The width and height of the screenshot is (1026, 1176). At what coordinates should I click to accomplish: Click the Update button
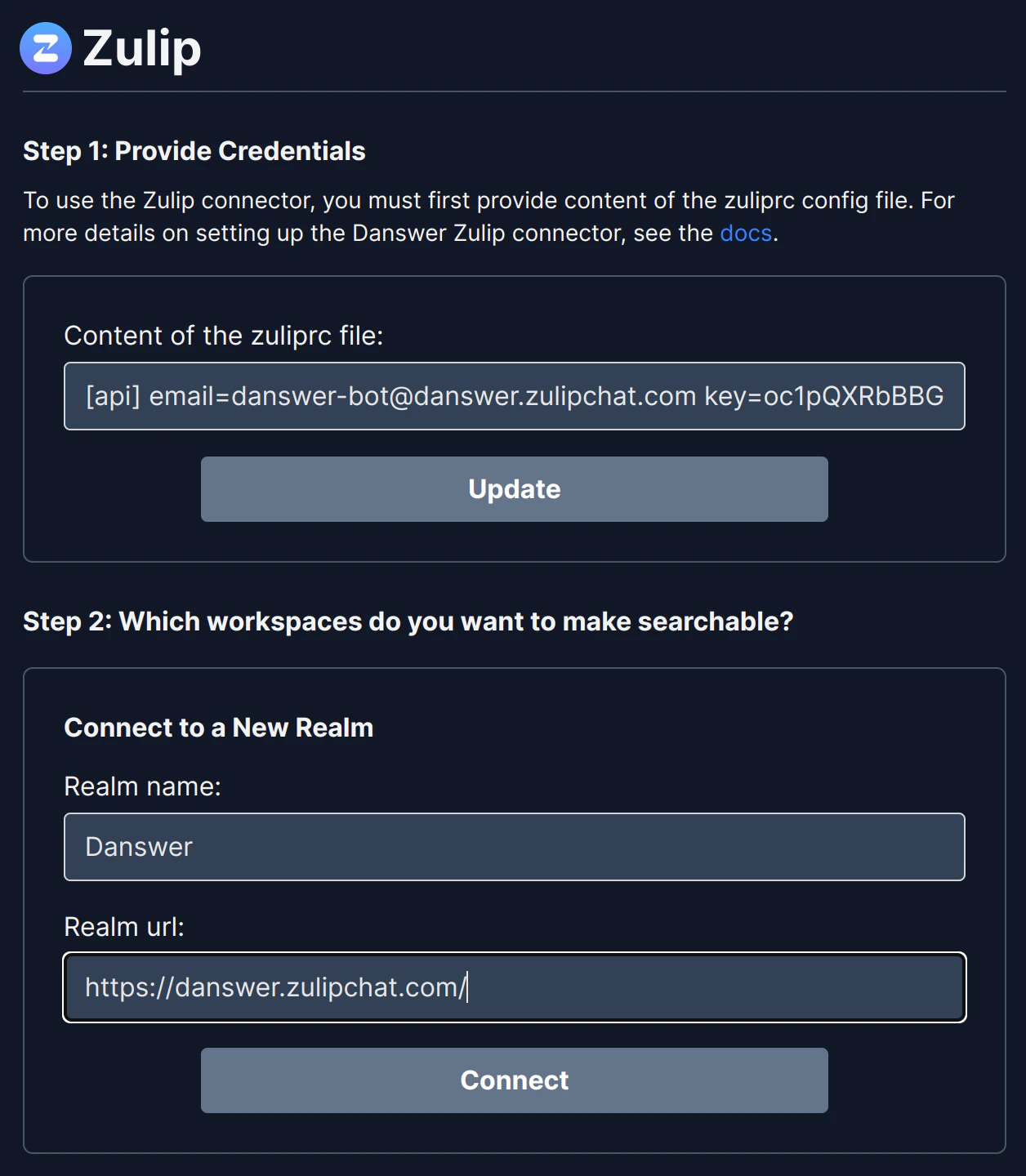coord(514,488)
